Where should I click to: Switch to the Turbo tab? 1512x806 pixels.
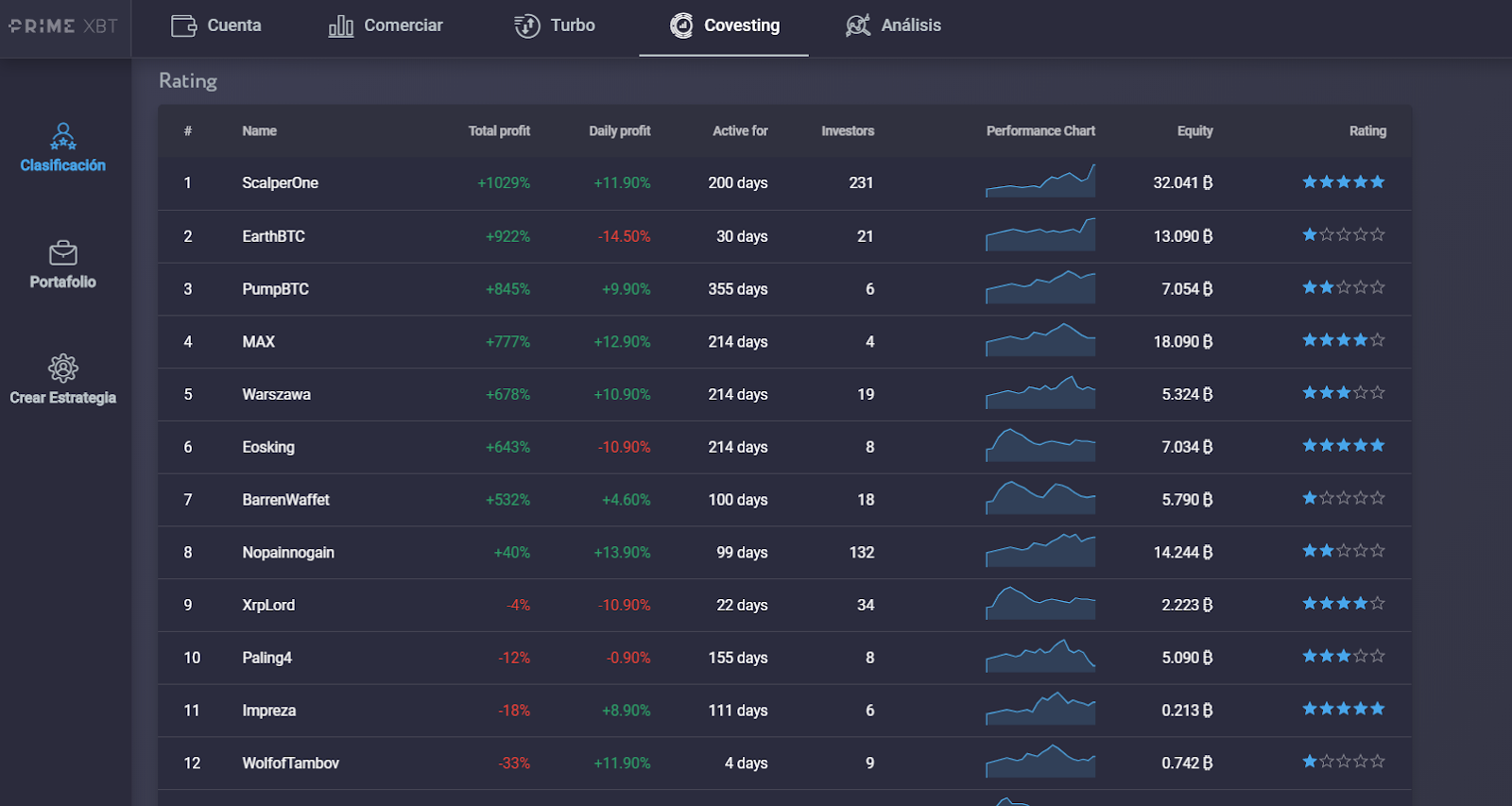tap(555, 26)
